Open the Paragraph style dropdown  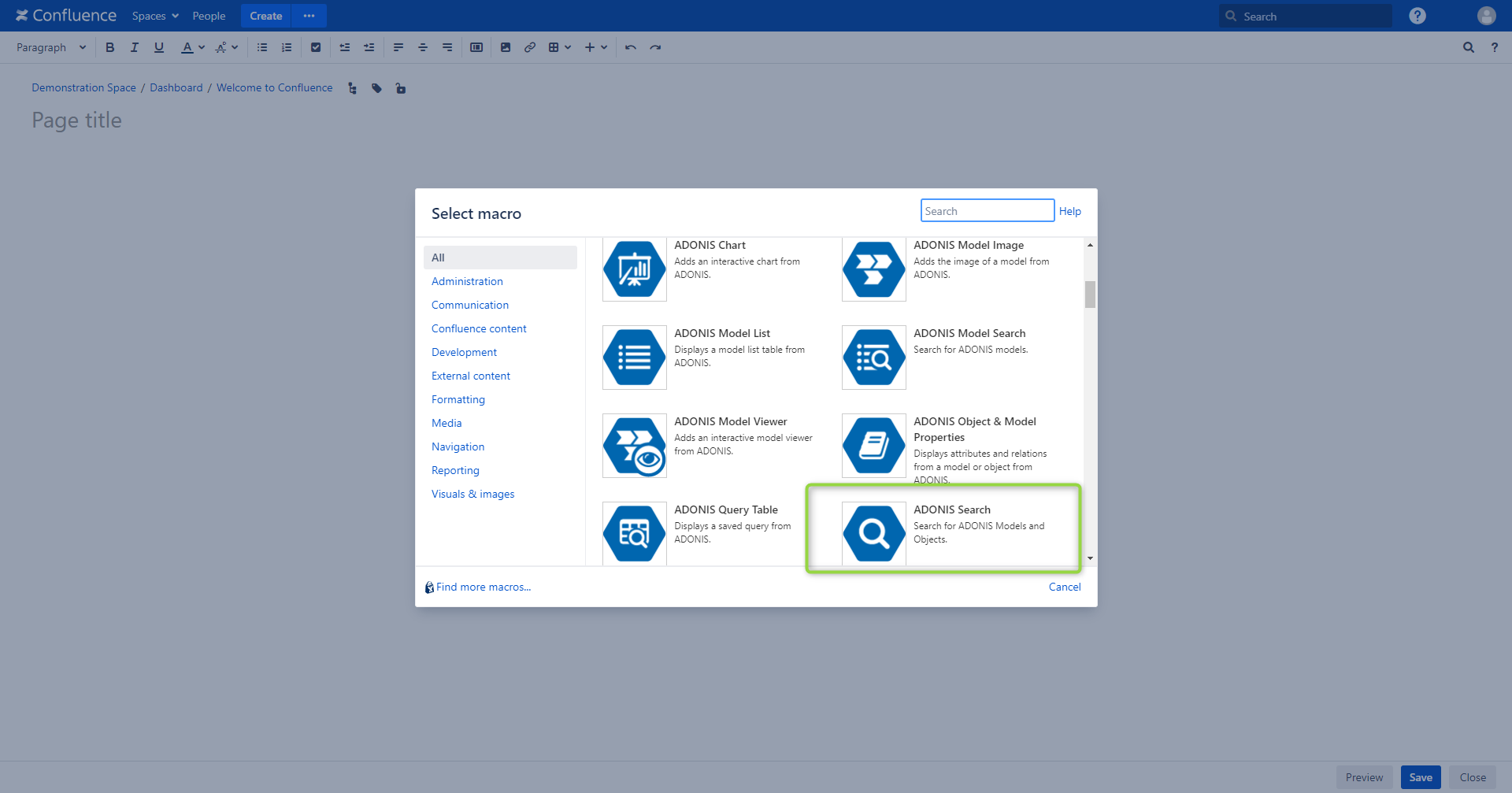(51, 47)
